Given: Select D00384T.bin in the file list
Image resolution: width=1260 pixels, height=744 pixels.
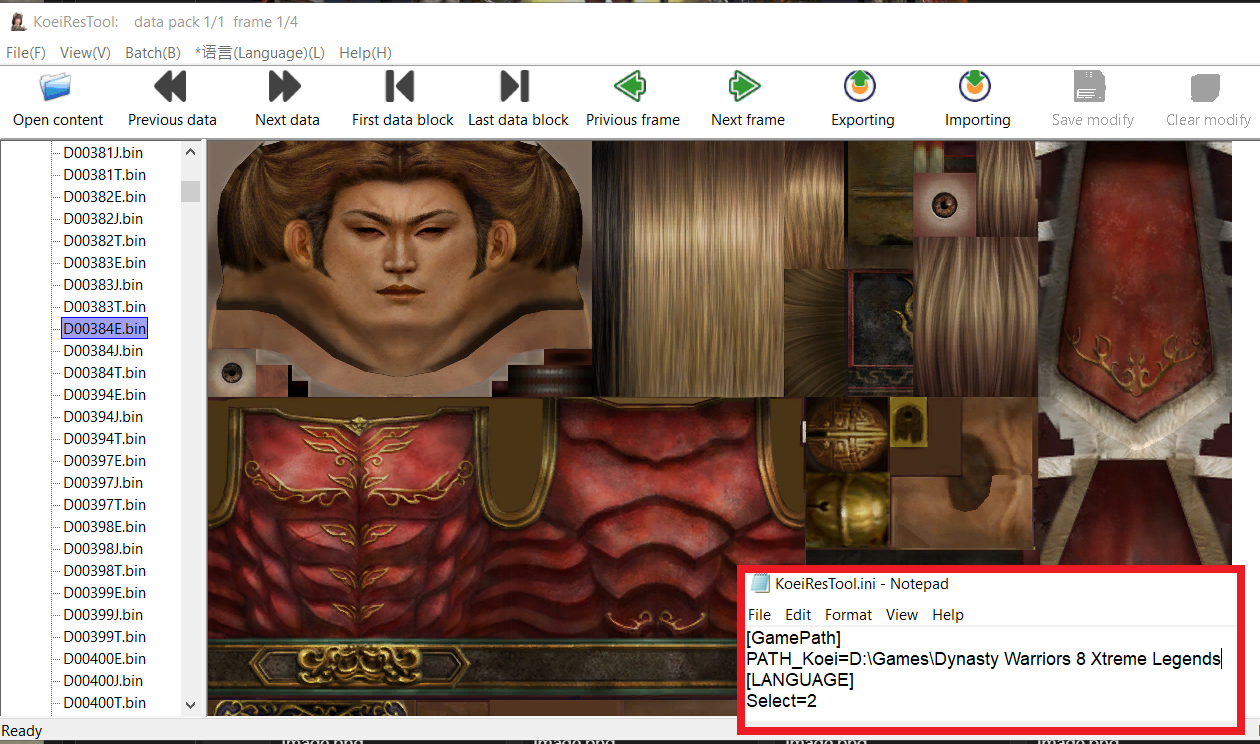Looking at the screenshot, I should (x=104, y=372).
